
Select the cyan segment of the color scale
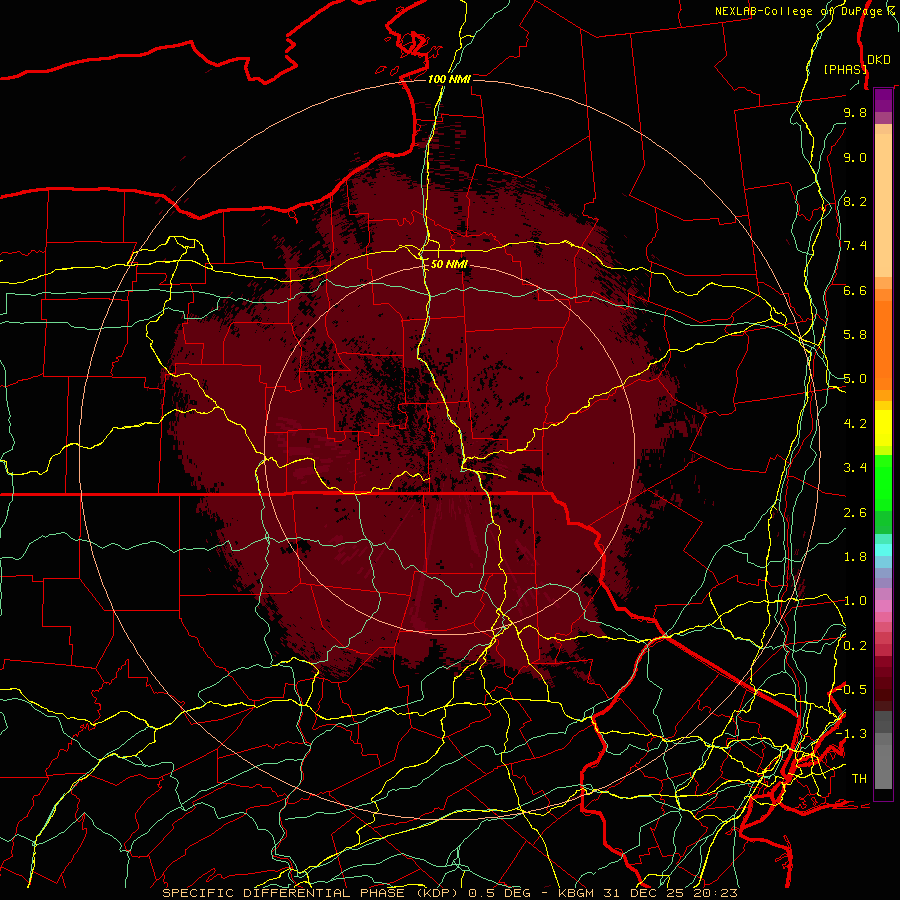tap(883, 550)
